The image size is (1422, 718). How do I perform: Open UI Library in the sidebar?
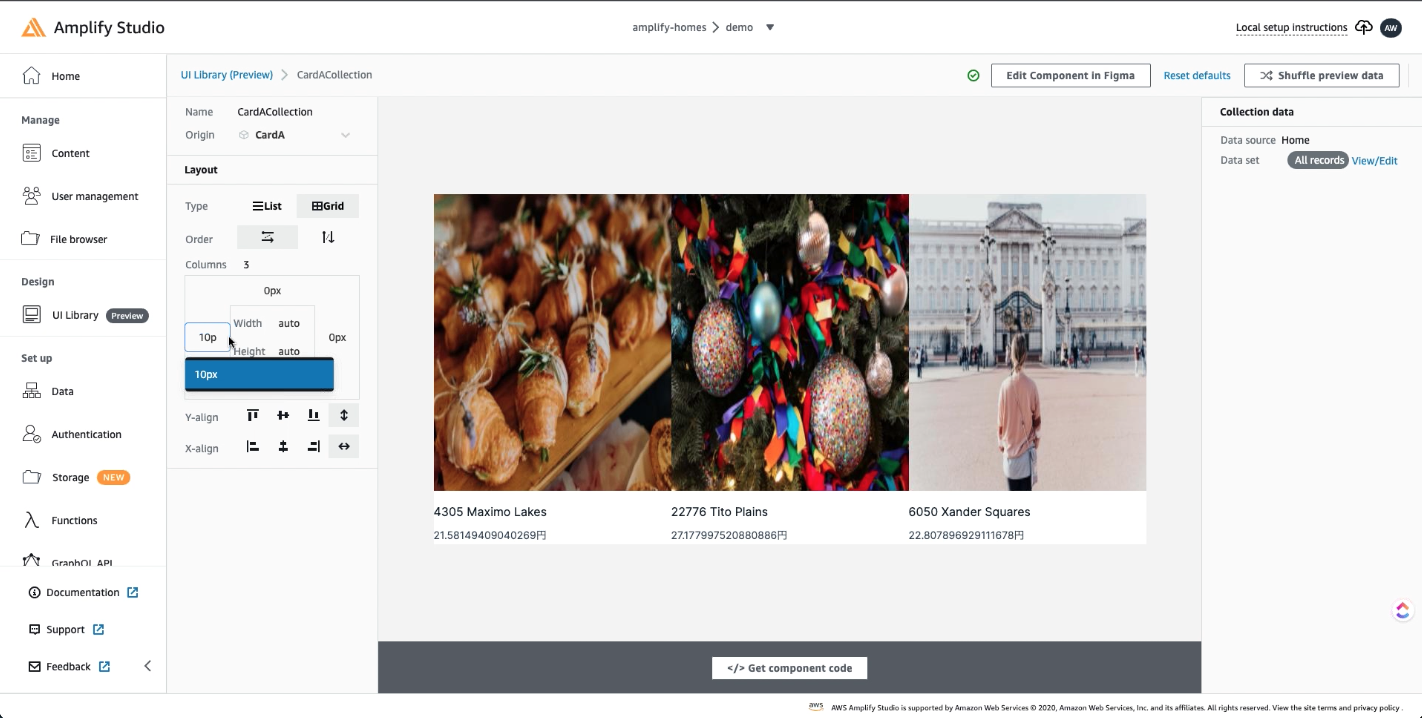pyautogui.click(x=75, y=315)
